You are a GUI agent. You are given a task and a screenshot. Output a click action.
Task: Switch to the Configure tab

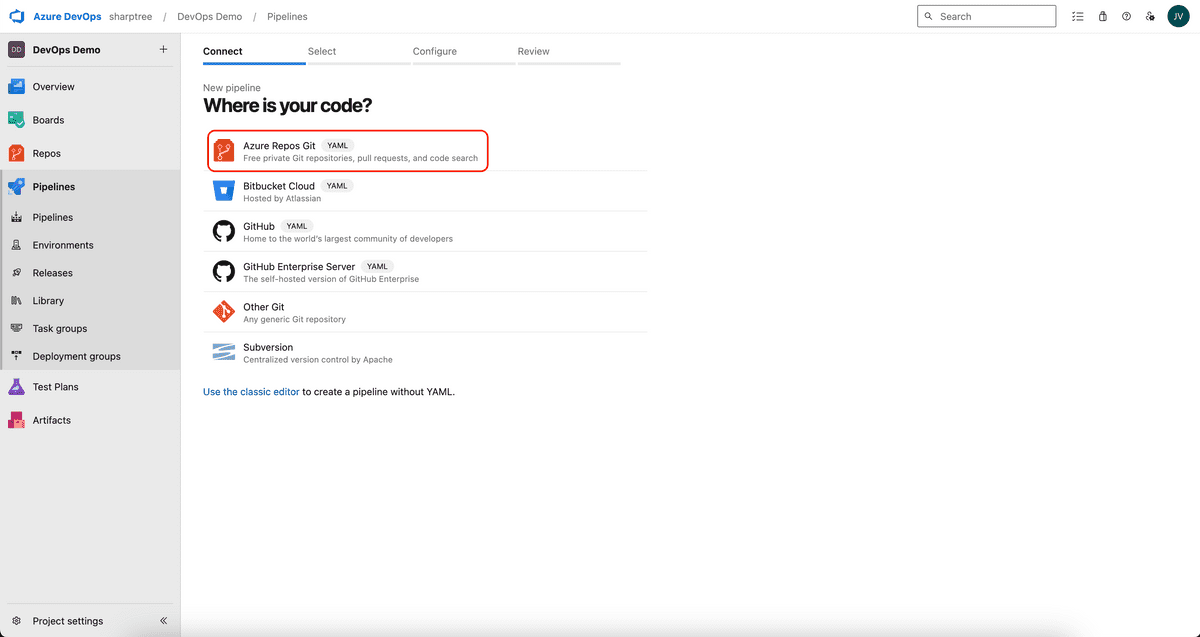tap(434, 51)
